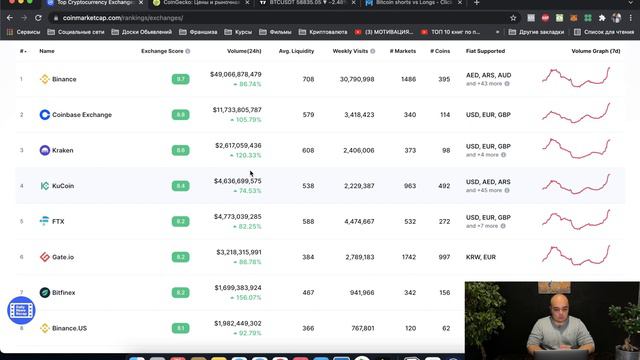Sort by the # Coins column header
Screen dimensions: 640x360
click(x=440, y=51)
